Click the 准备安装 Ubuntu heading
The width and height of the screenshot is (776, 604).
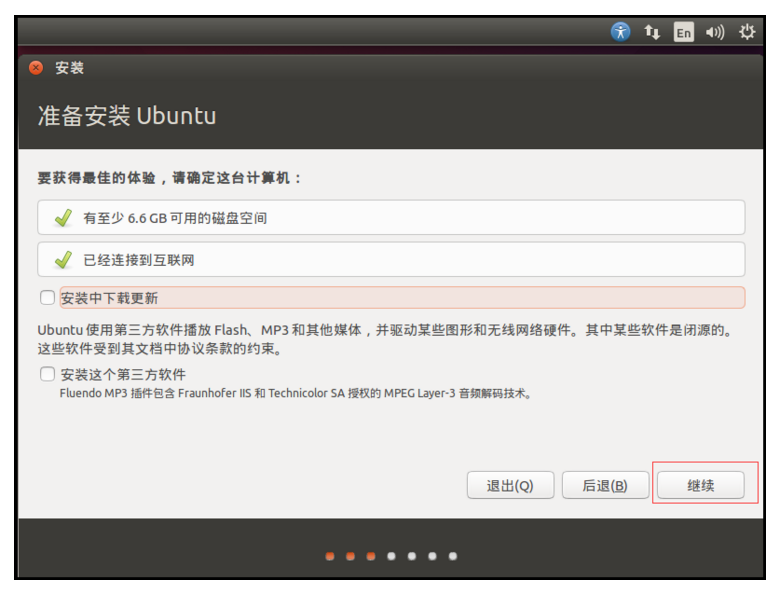pyautogui.click(x=127, y=116)
